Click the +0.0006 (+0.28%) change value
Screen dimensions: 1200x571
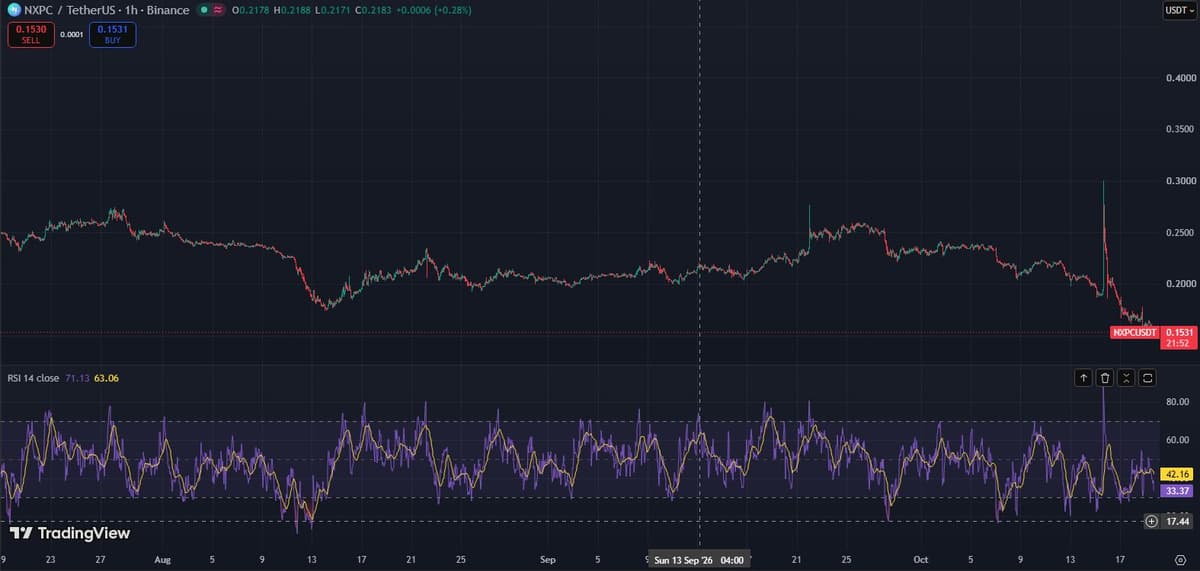coord(435,10)
